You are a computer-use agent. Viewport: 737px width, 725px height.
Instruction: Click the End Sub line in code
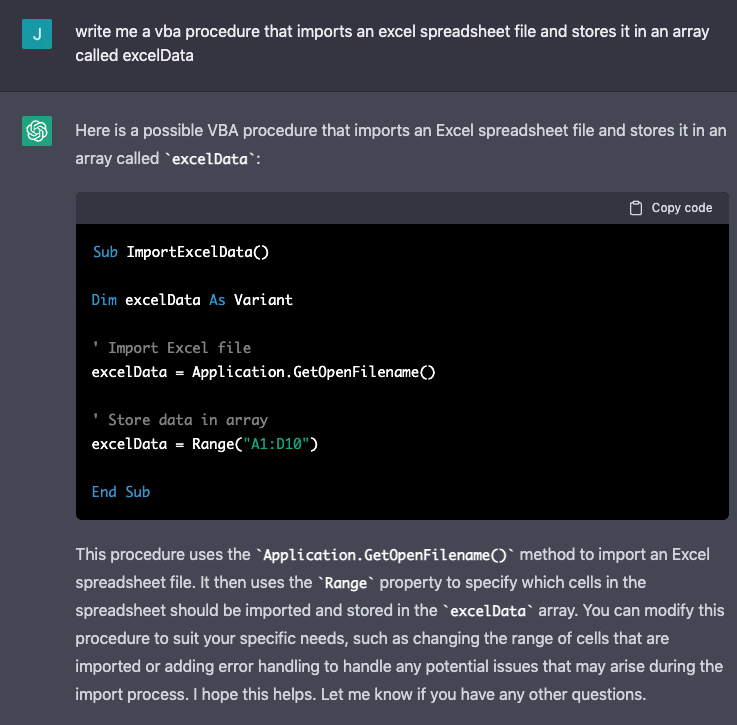tap(121, 492)
